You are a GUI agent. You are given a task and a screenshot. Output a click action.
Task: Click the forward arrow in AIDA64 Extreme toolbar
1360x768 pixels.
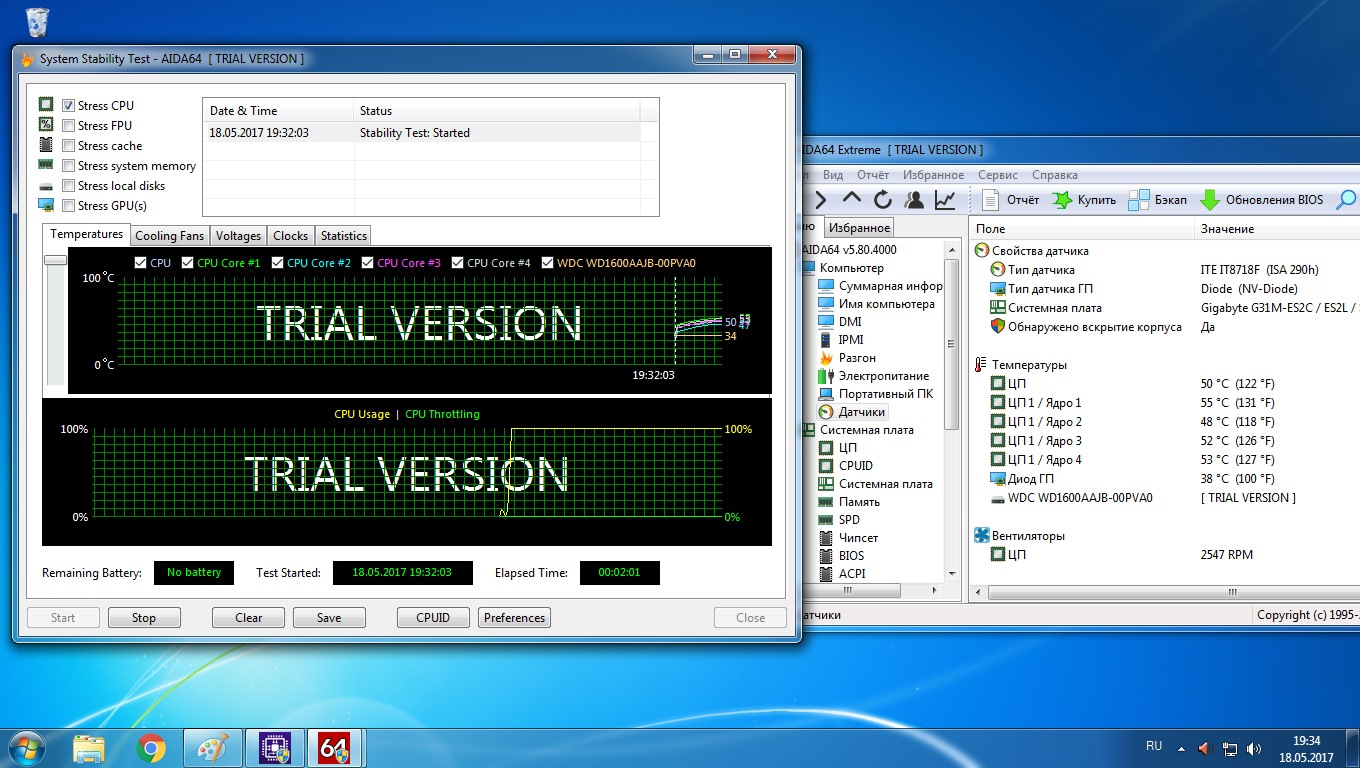(x=820, y=200)
